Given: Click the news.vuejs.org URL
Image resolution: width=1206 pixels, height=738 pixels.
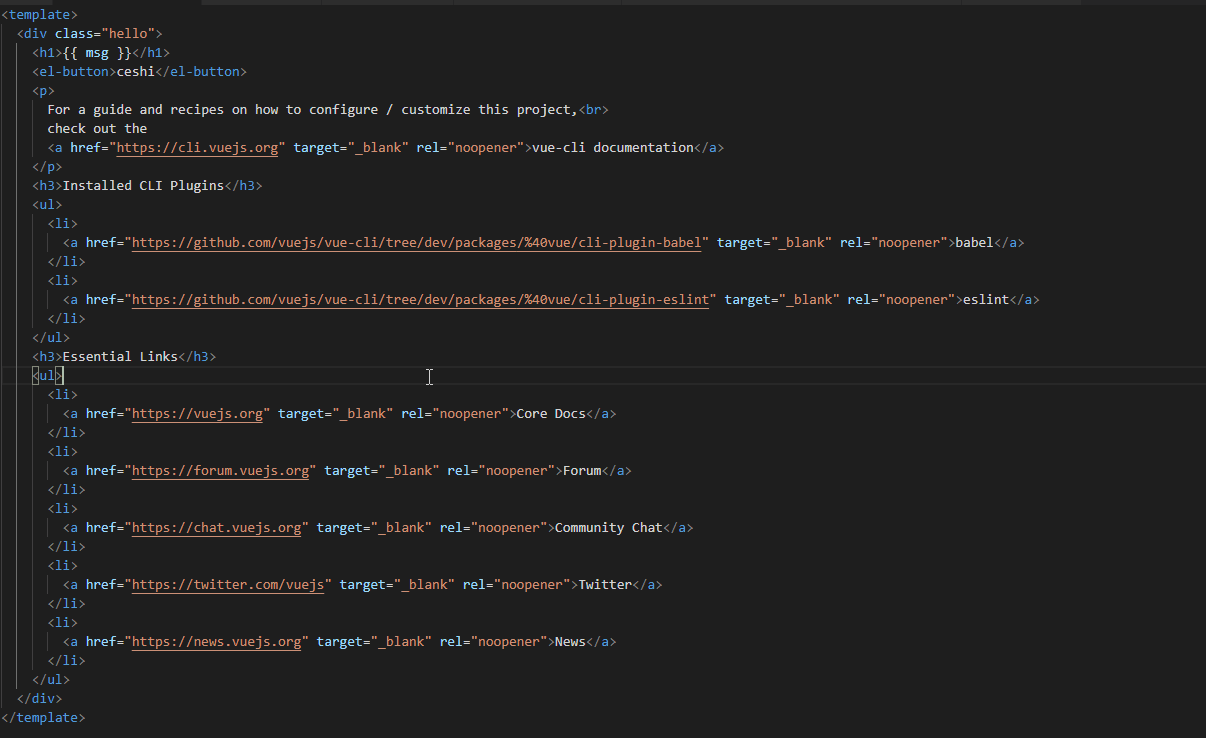Looking at the screenshot, I should tap(217, 641).
